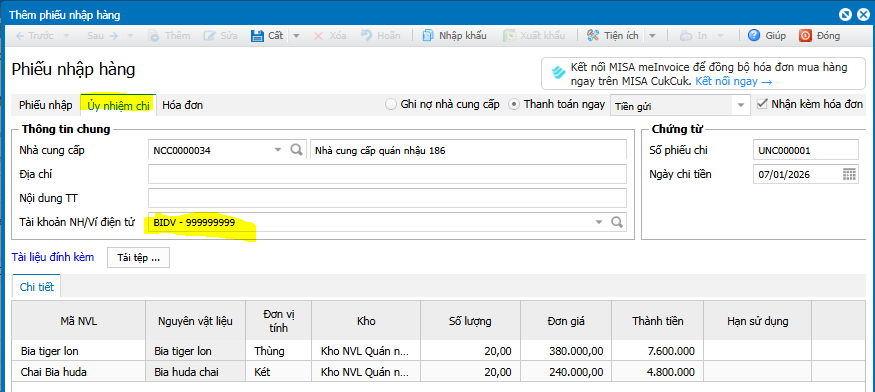The image size is (875, 392).
Task: Click the Thêm add document icon
Action: pyautogui.click(x=153, y=36)
